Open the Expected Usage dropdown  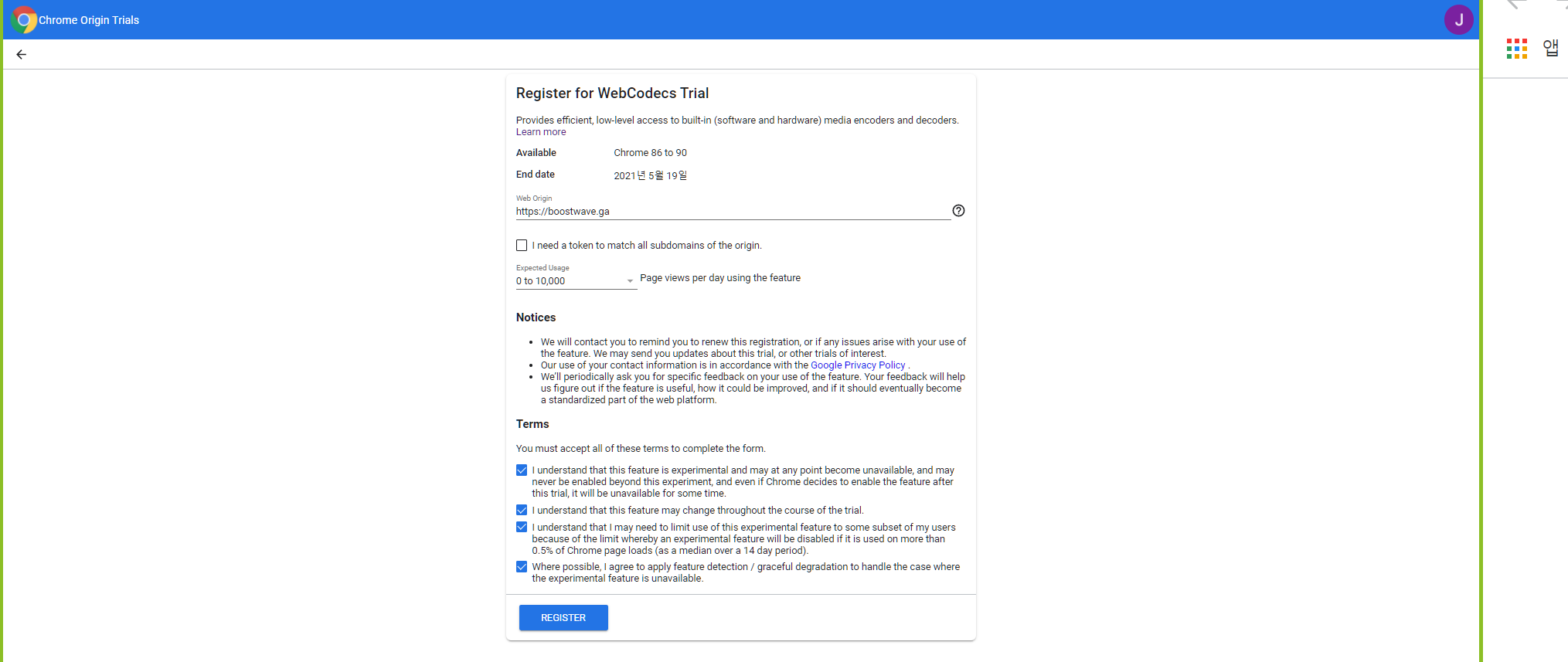[x=576, y=281]
